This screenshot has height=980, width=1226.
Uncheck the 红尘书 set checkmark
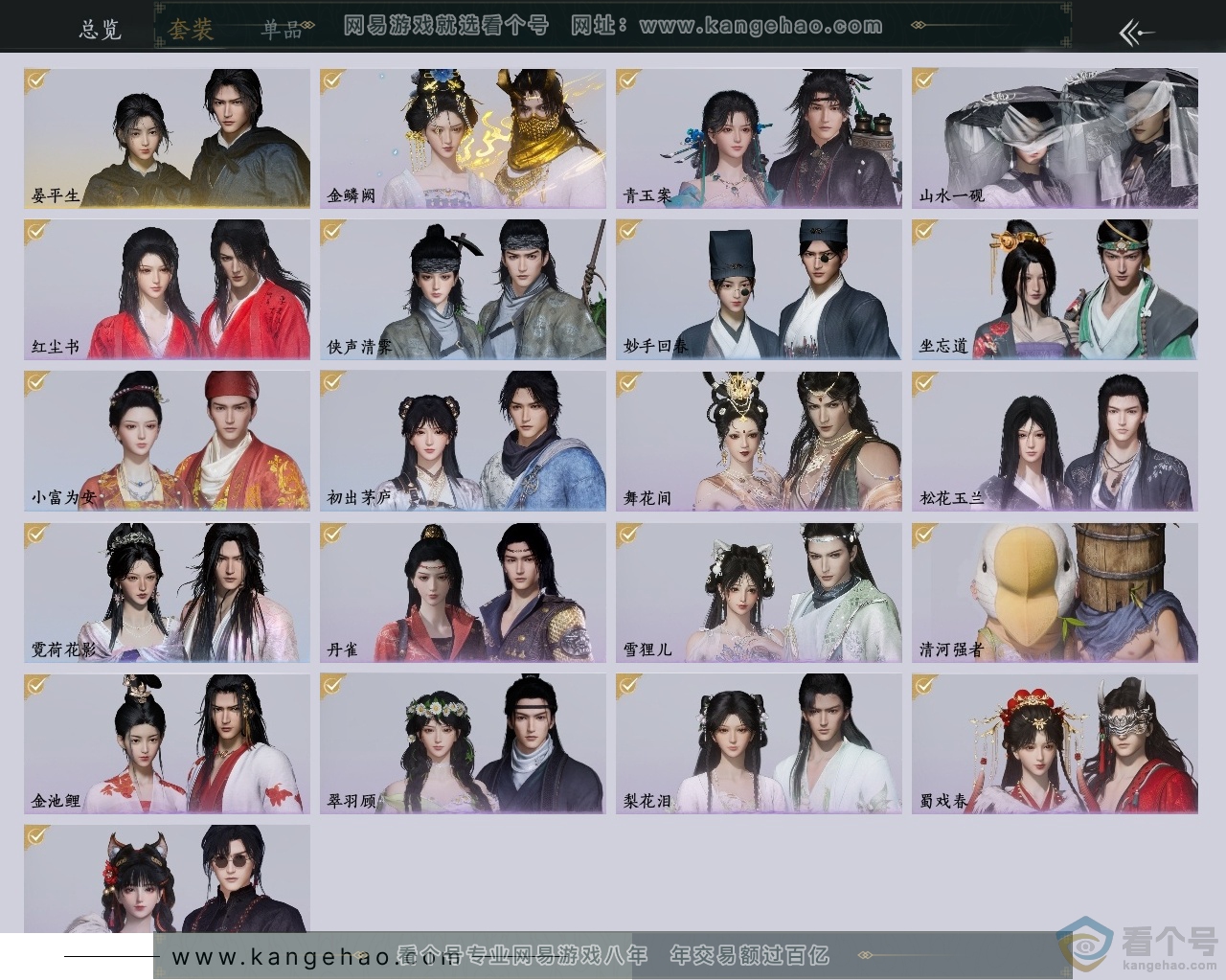click(x=37, y=231)
